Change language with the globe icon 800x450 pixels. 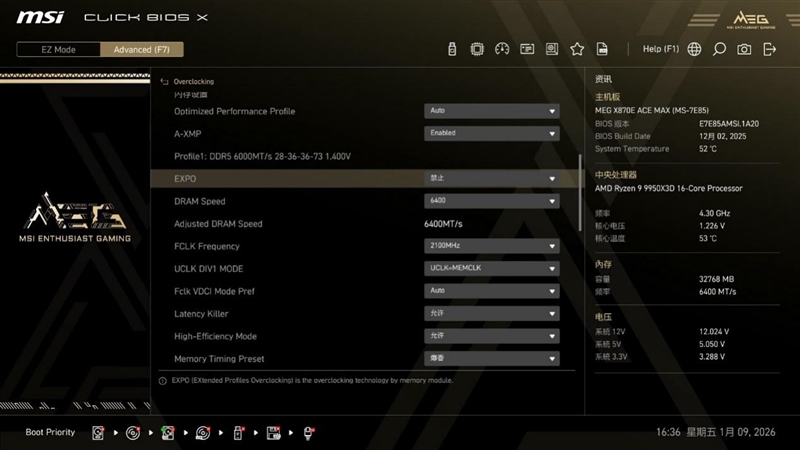[x=694, y=49]
